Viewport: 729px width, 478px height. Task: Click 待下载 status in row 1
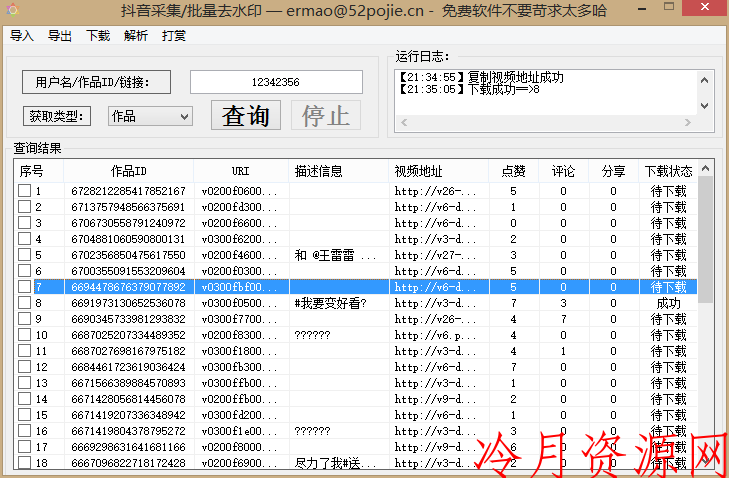point(669,191)
